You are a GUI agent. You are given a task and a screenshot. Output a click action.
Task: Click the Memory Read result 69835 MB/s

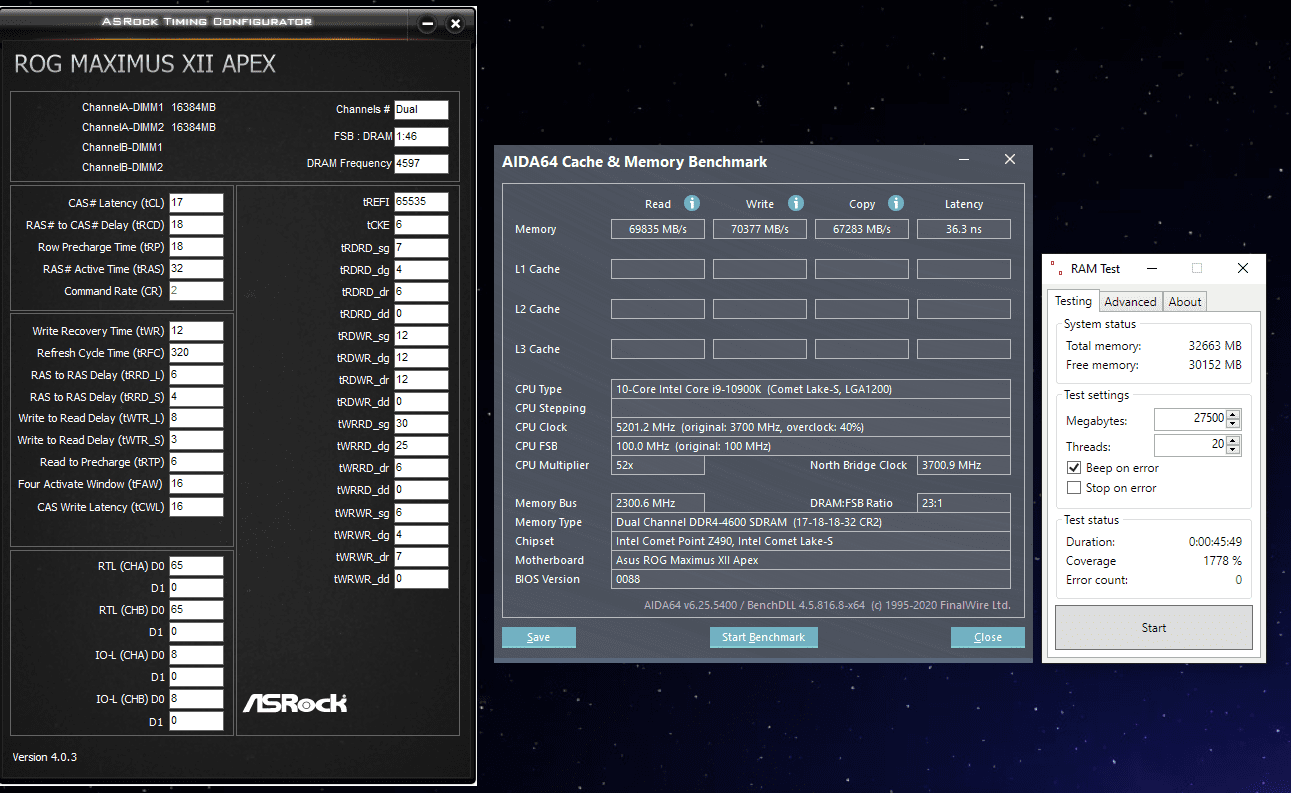pos(658,229)
